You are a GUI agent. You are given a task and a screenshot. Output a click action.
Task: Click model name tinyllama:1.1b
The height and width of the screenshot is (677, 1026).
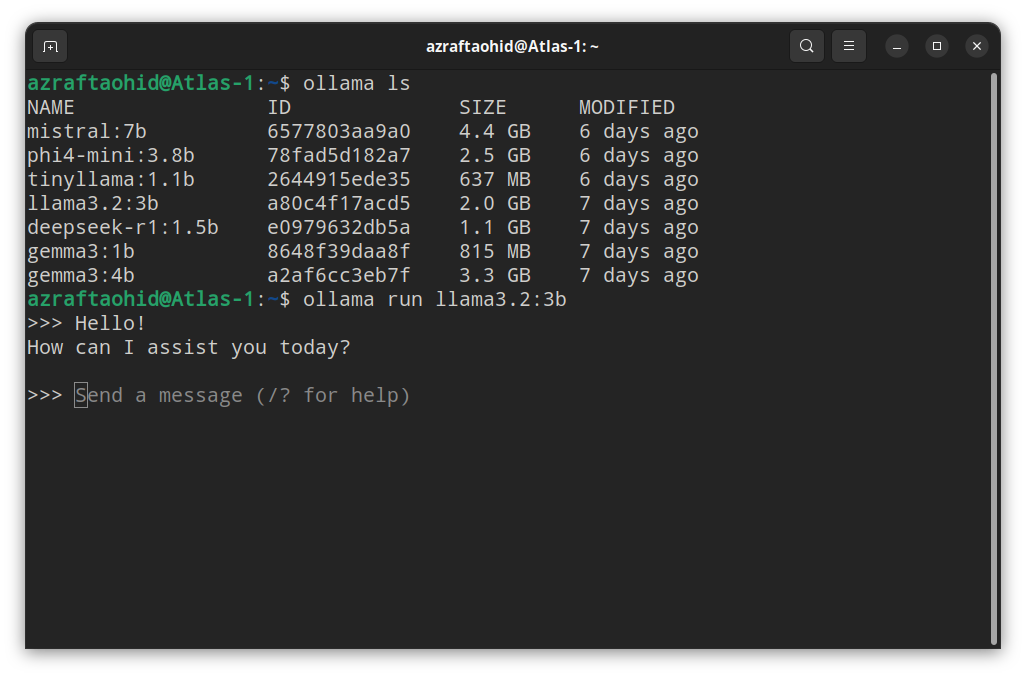[111, 180]
